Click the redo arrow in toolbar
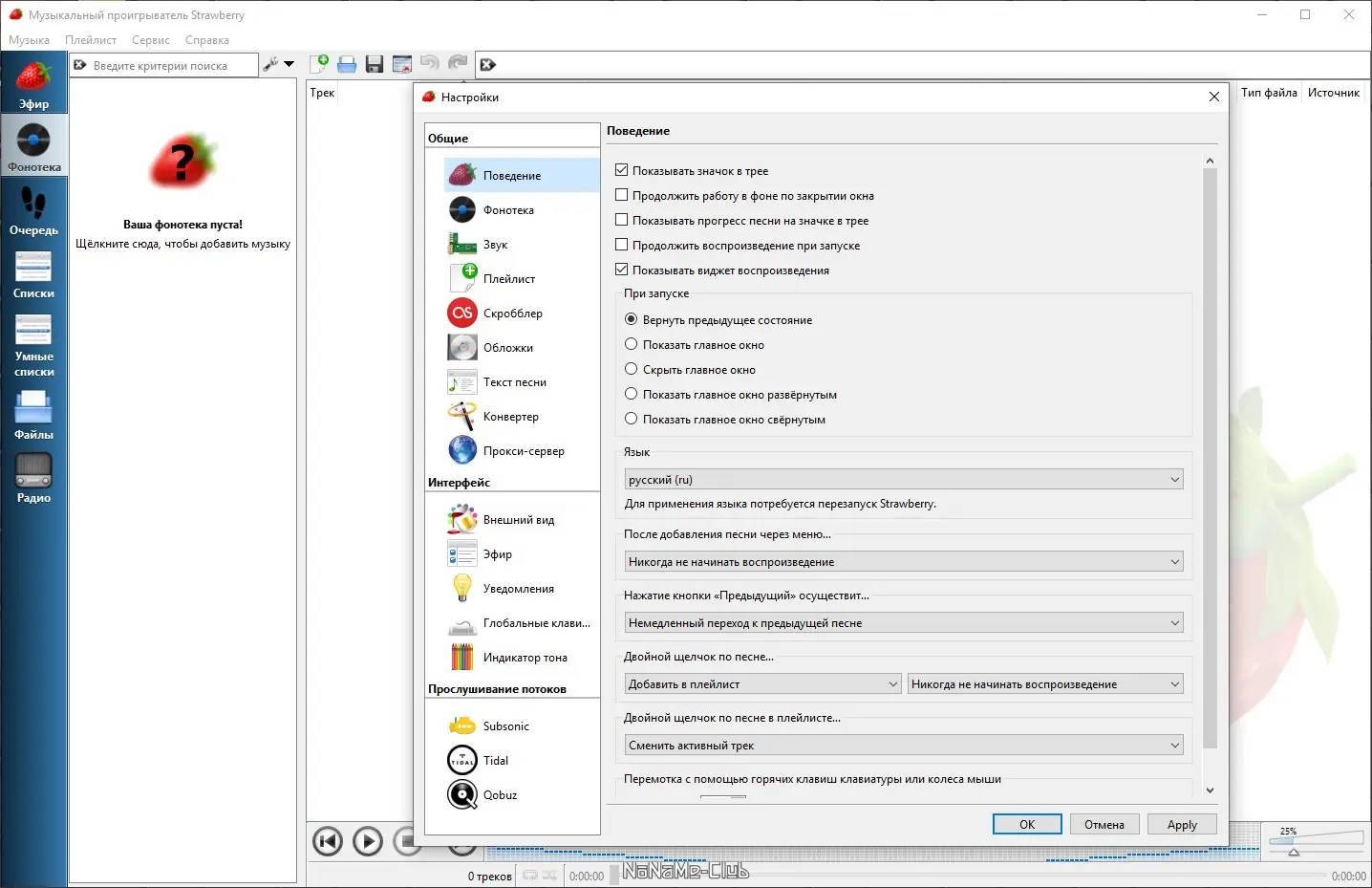1372x888 pixels. (458, 64)
